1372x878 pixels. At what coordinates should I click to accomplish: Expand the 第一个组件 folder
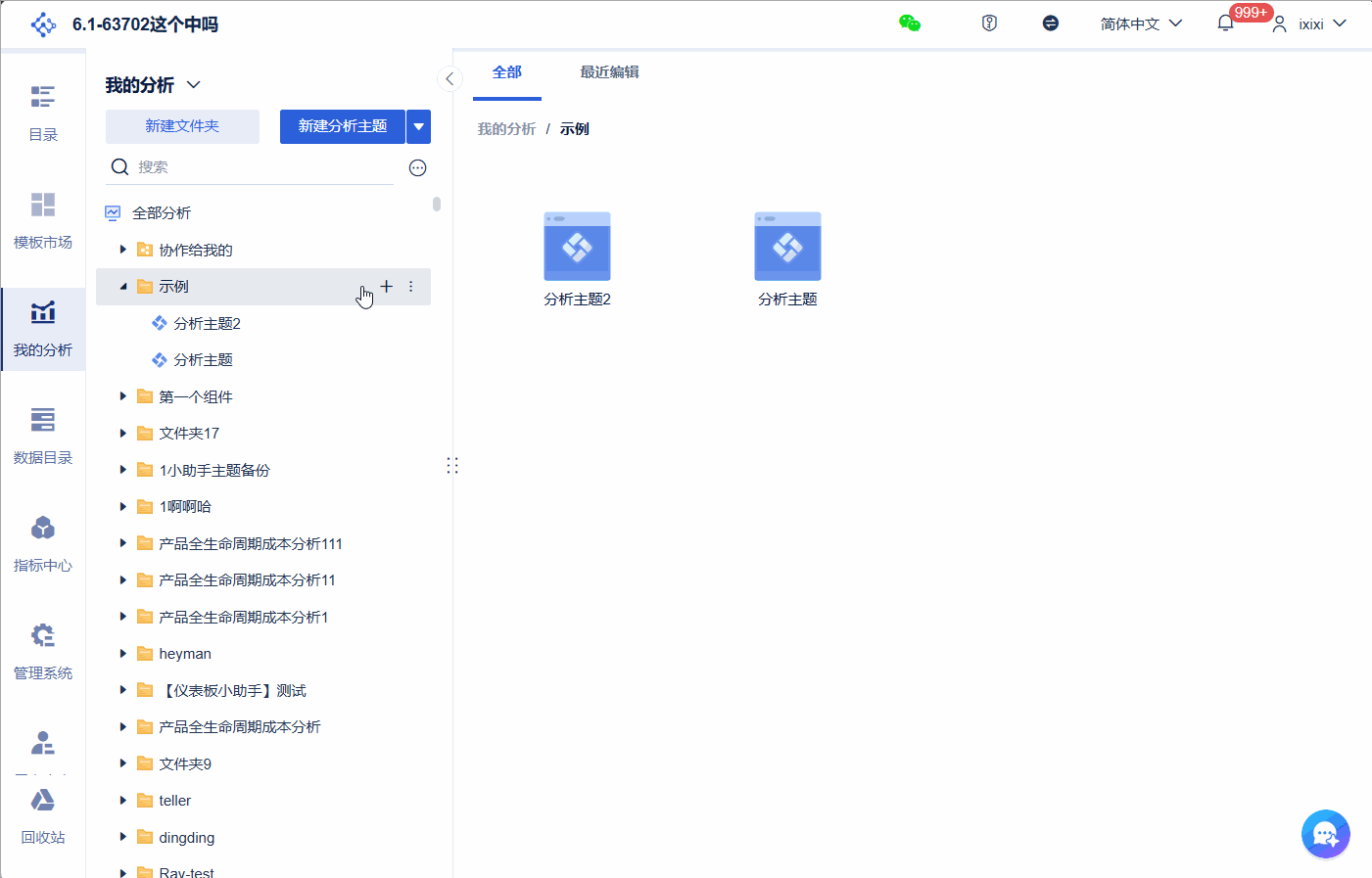tap(123, 396)
